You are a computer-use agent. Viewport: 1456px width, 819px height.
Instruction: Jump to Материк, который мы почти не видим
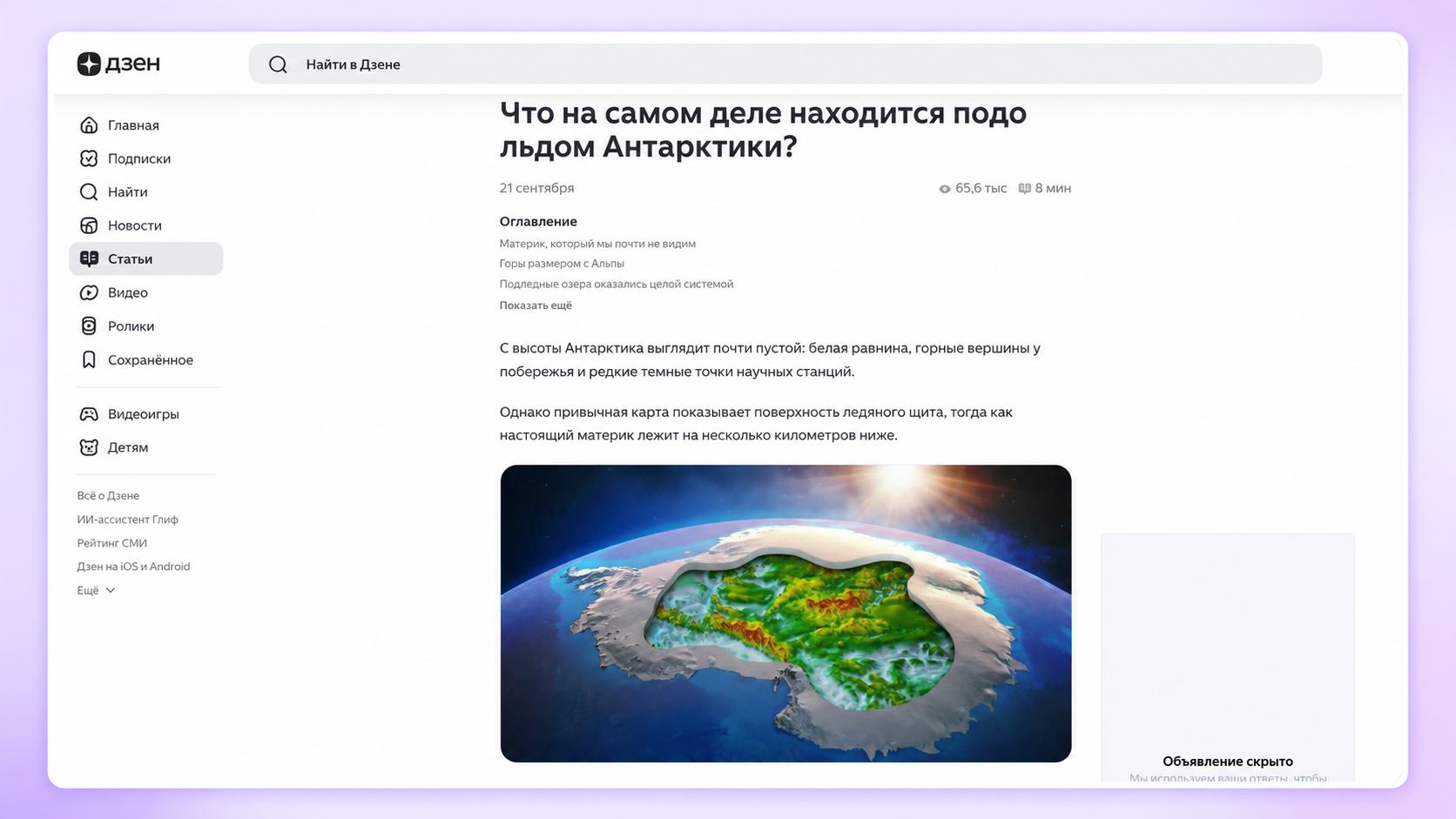(597, 244)
